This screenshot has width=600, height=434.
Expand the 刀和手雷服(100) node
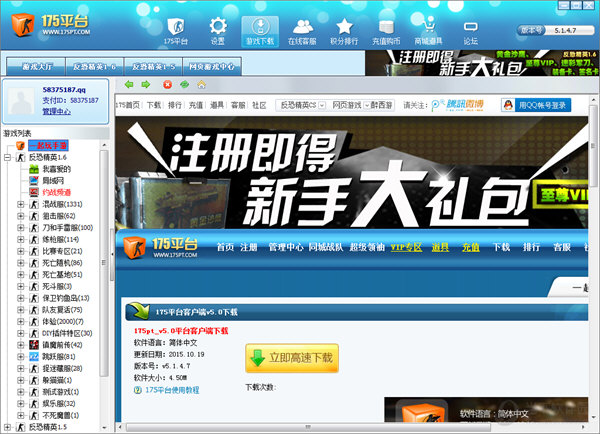21,228
